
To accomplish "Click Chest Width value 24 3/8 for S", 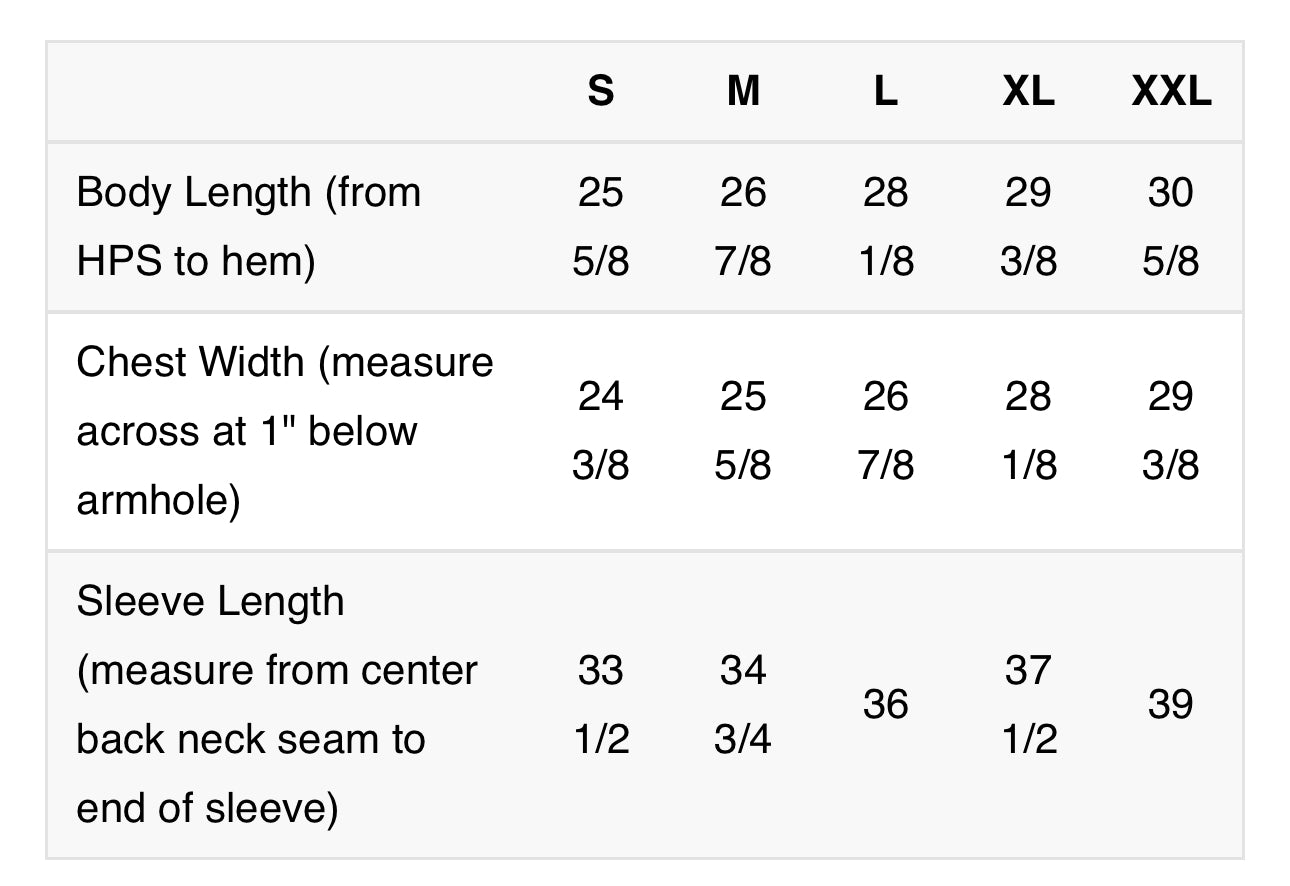I will coord(600,431).
